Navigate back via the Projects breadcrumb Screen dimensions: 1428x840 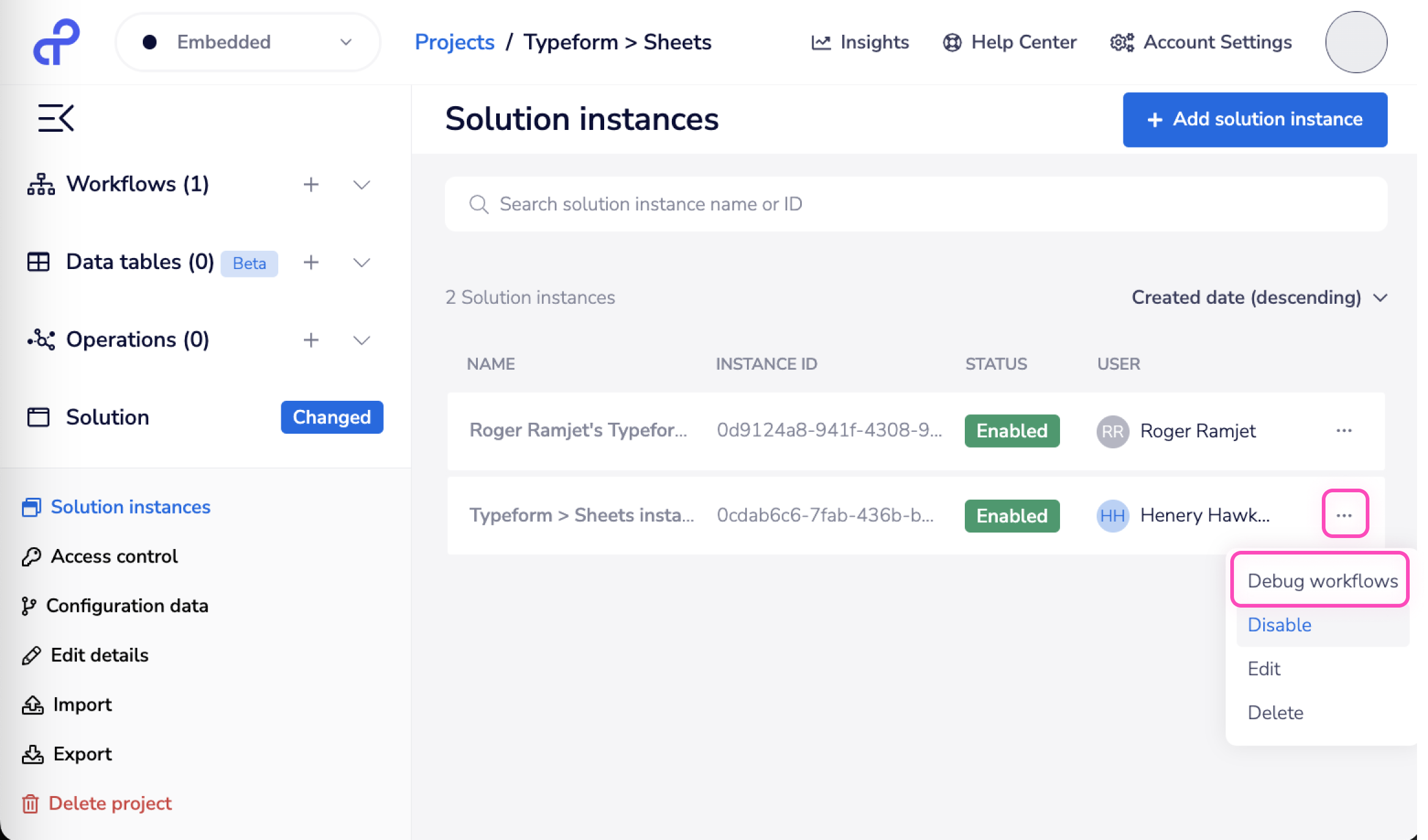click(x=454, y=41)
